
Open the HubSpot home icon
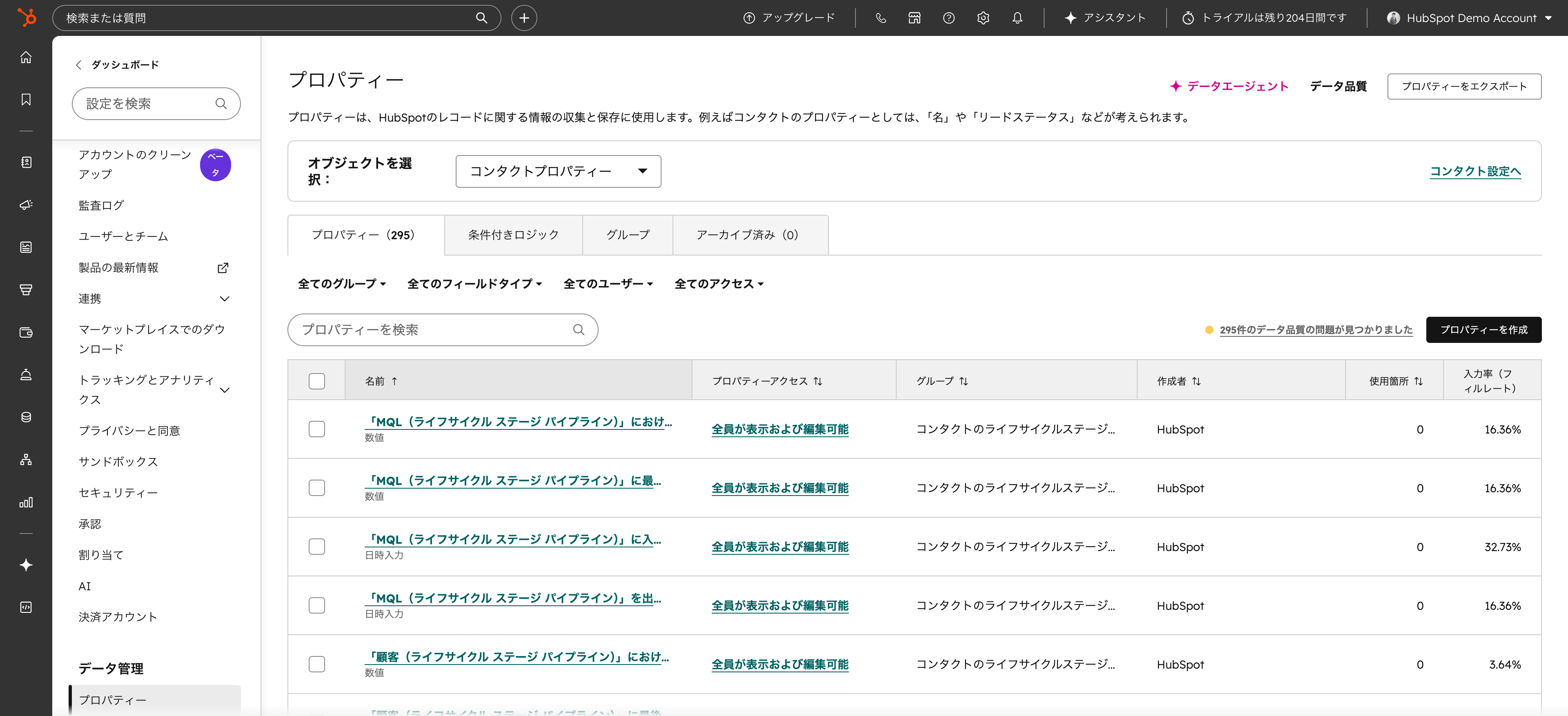(26, 57)
